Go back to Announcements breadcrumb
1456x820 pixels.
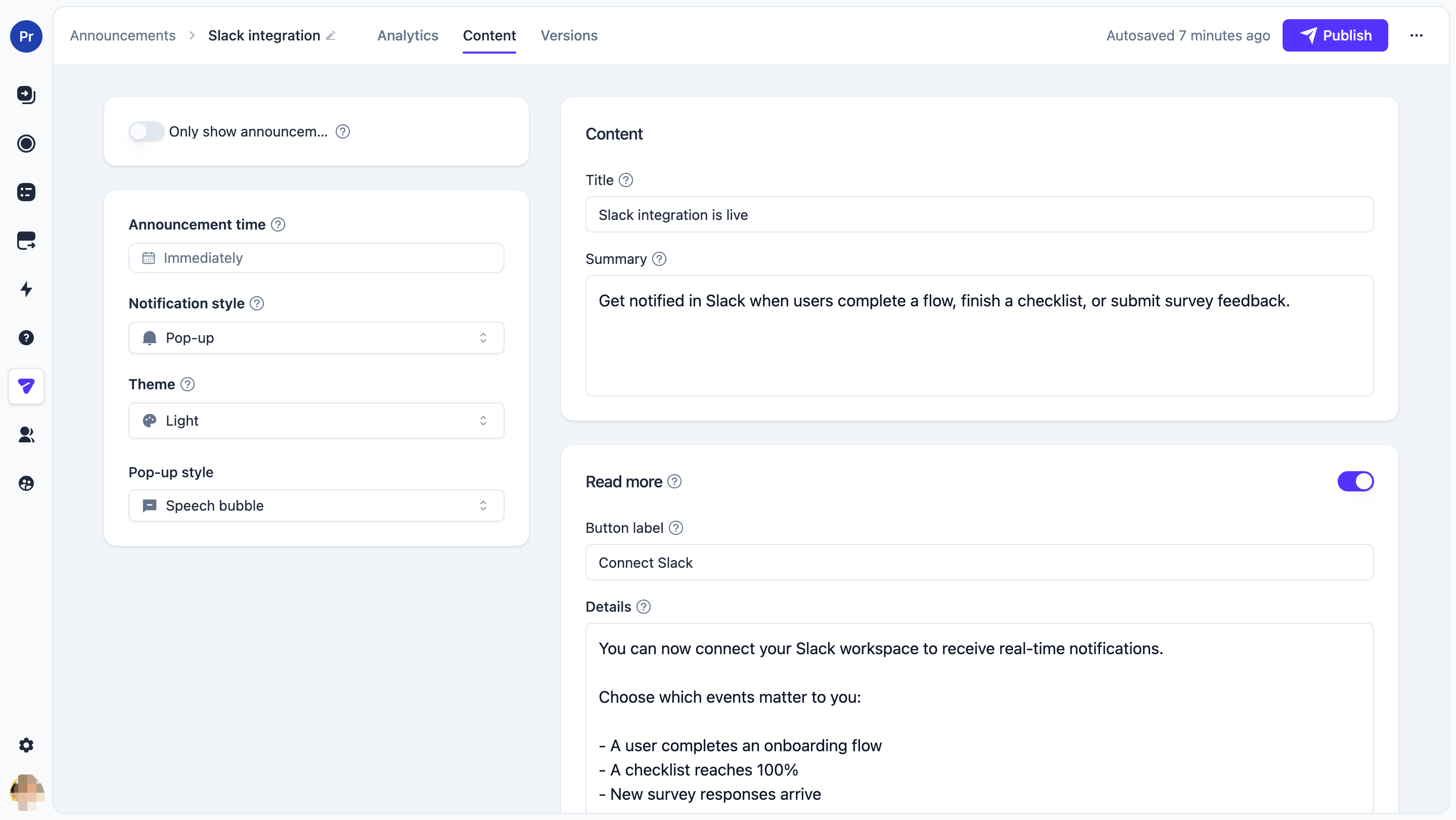(x=123, y=35)
